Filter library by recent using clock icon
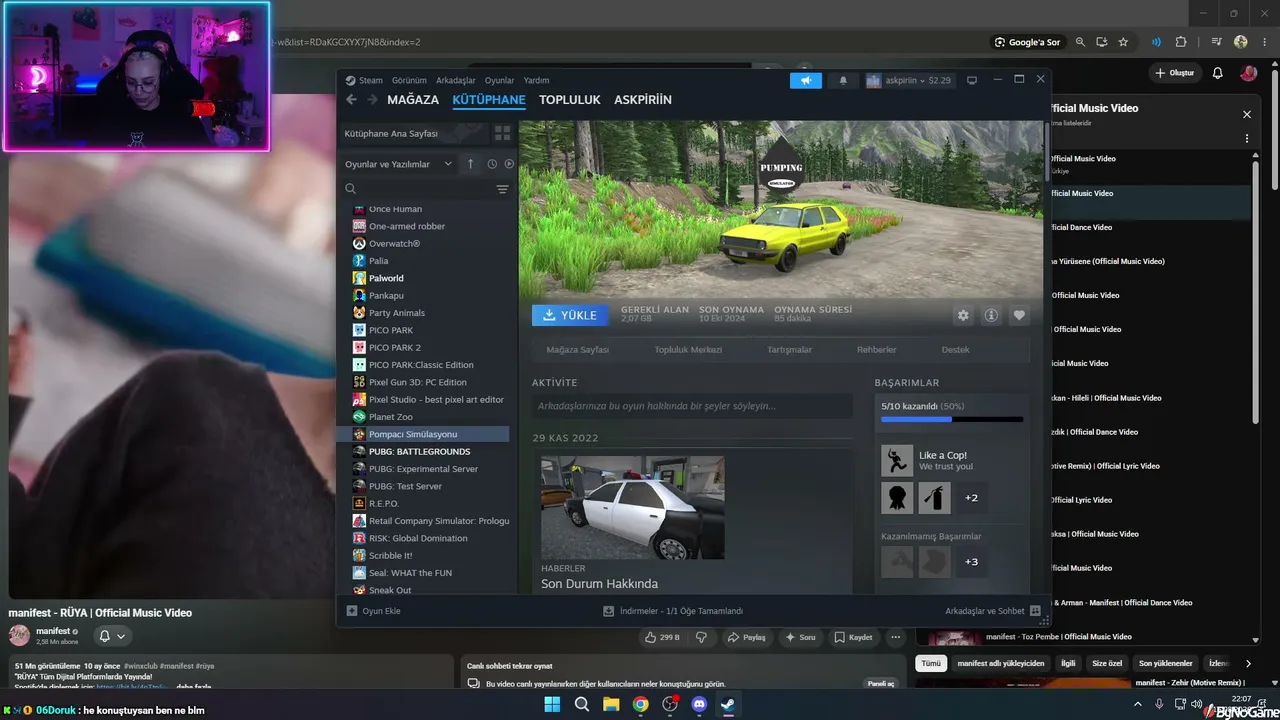This screenshot has width=1280, height=720. (x=492, y=164)
